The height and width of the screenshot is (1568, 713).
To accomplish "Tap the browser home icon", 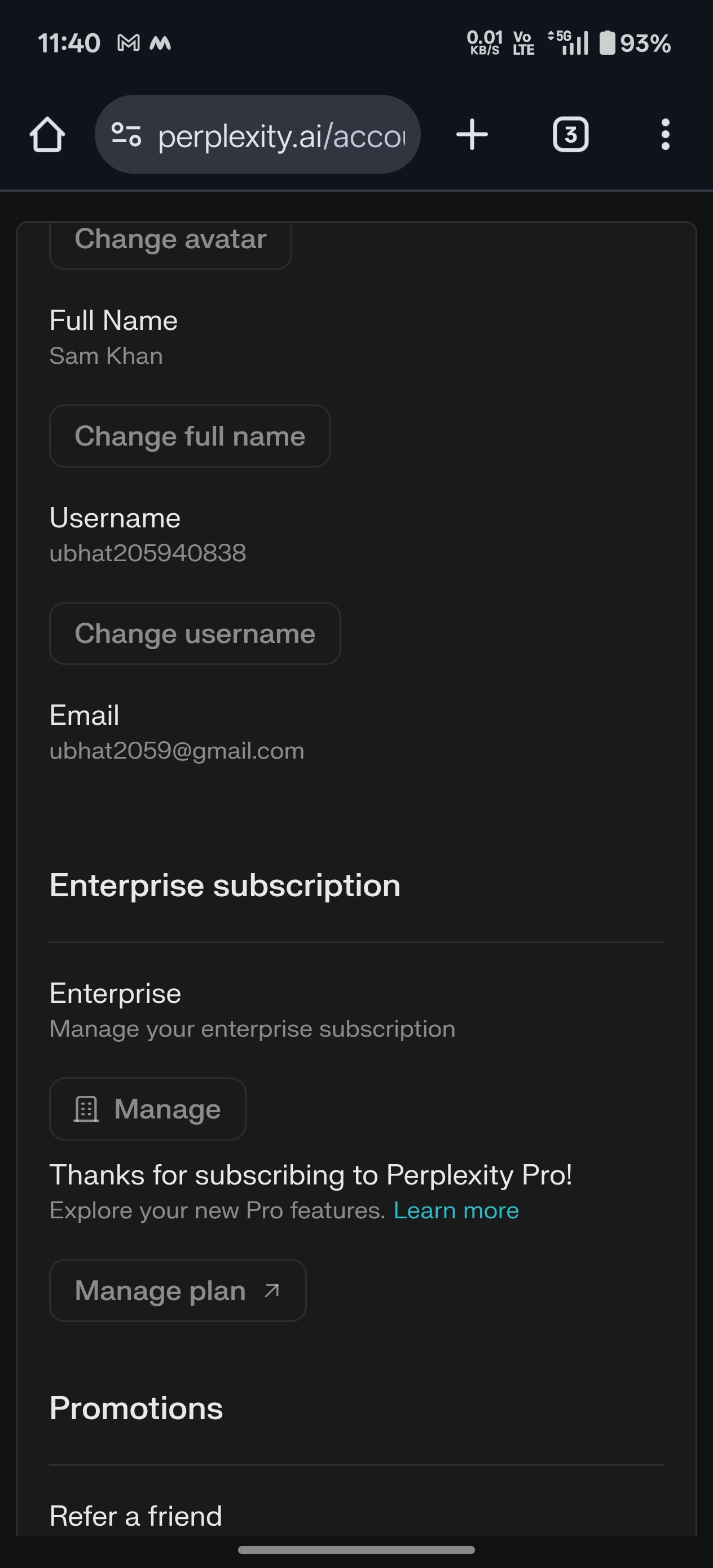I will [x=47, y=135].
